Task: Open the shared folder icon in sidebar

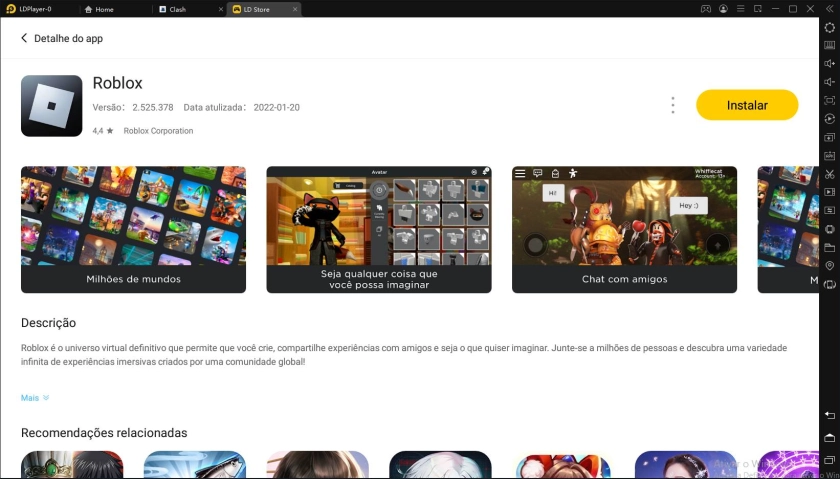Action: [829, 247]
